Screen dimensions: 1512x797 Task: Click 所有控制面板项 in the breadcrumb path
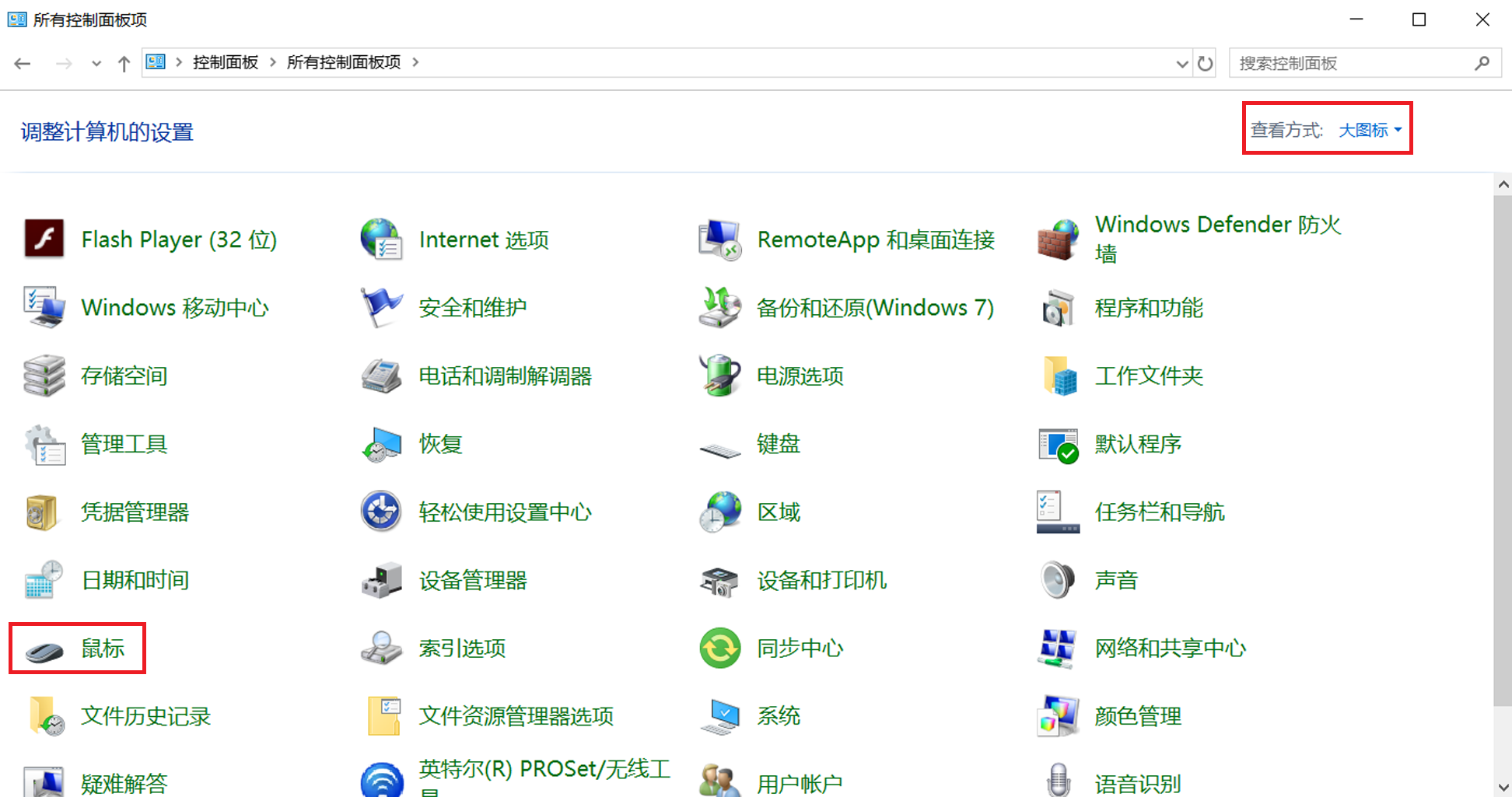344,62
